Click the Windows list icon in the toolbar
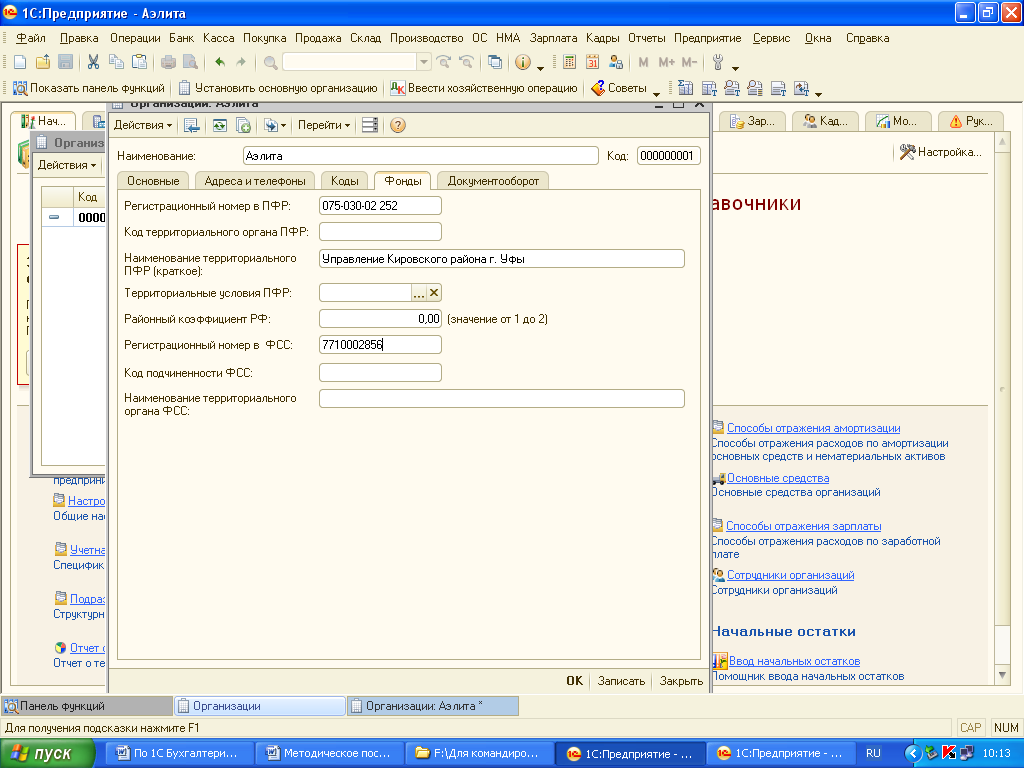Viewport: 1024px width, 768px height. [495, 62]
